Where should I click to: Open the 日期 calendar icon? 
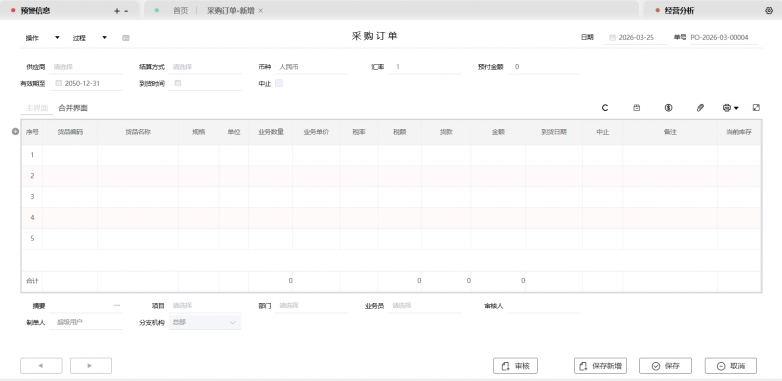[612, 37]
